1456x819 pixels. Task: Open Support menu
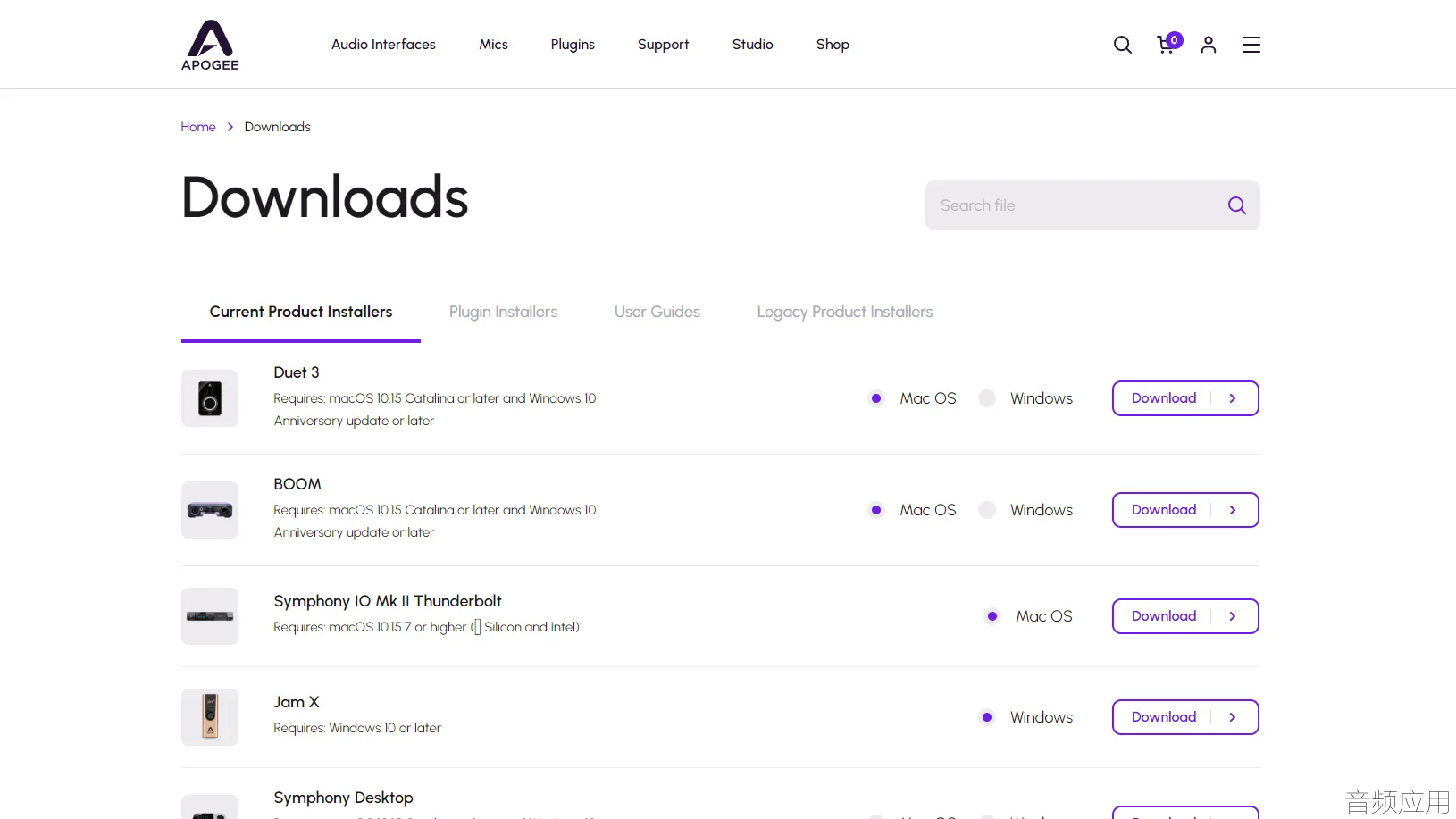click(663, 45)
